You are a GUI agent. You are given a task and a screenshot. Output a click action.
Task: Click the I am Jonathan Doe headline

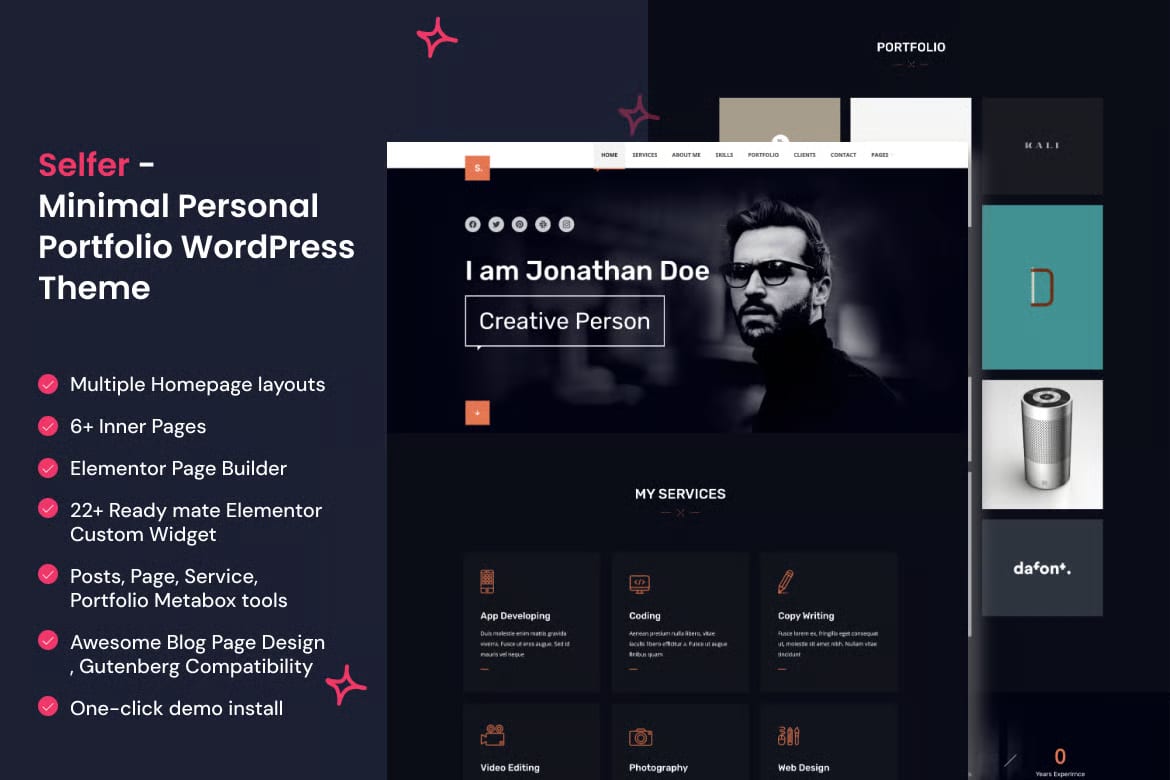click(586, 270)
